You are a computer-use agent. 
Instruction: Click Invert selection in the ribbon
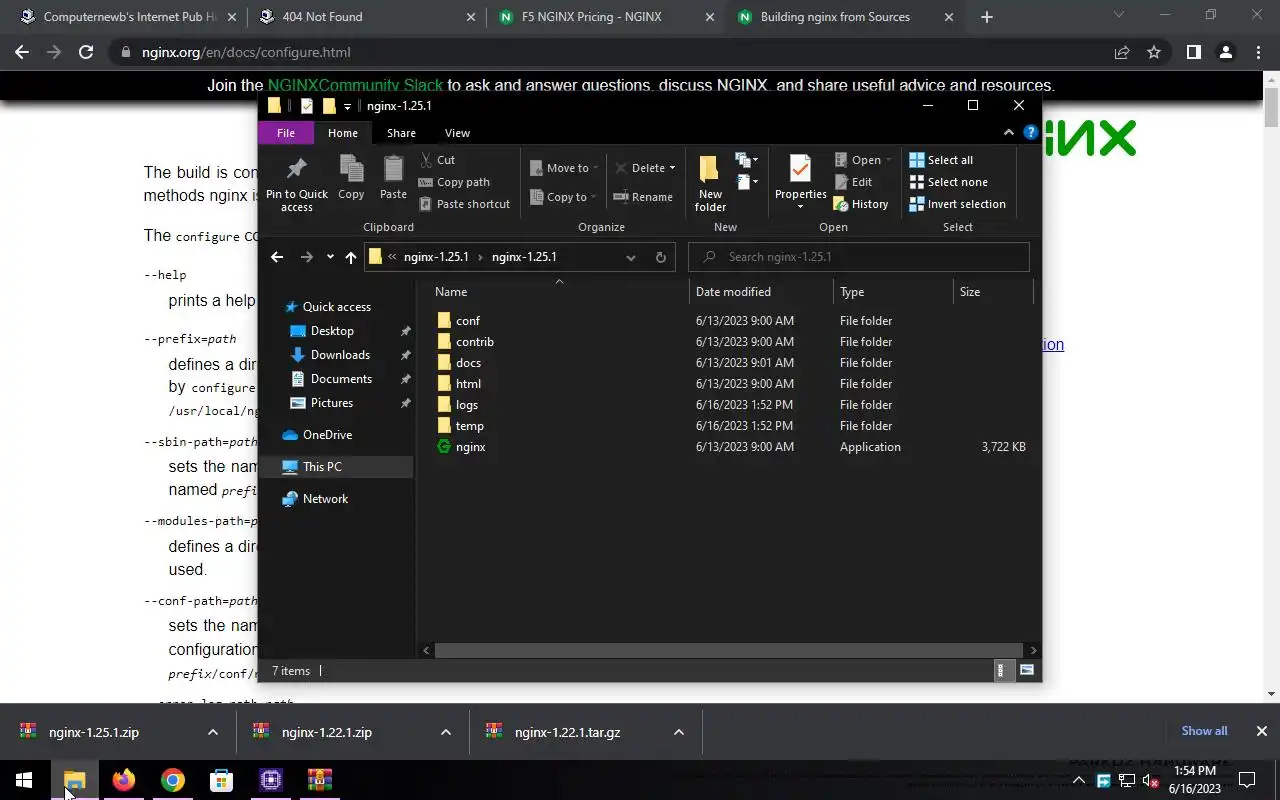[957, 204]
